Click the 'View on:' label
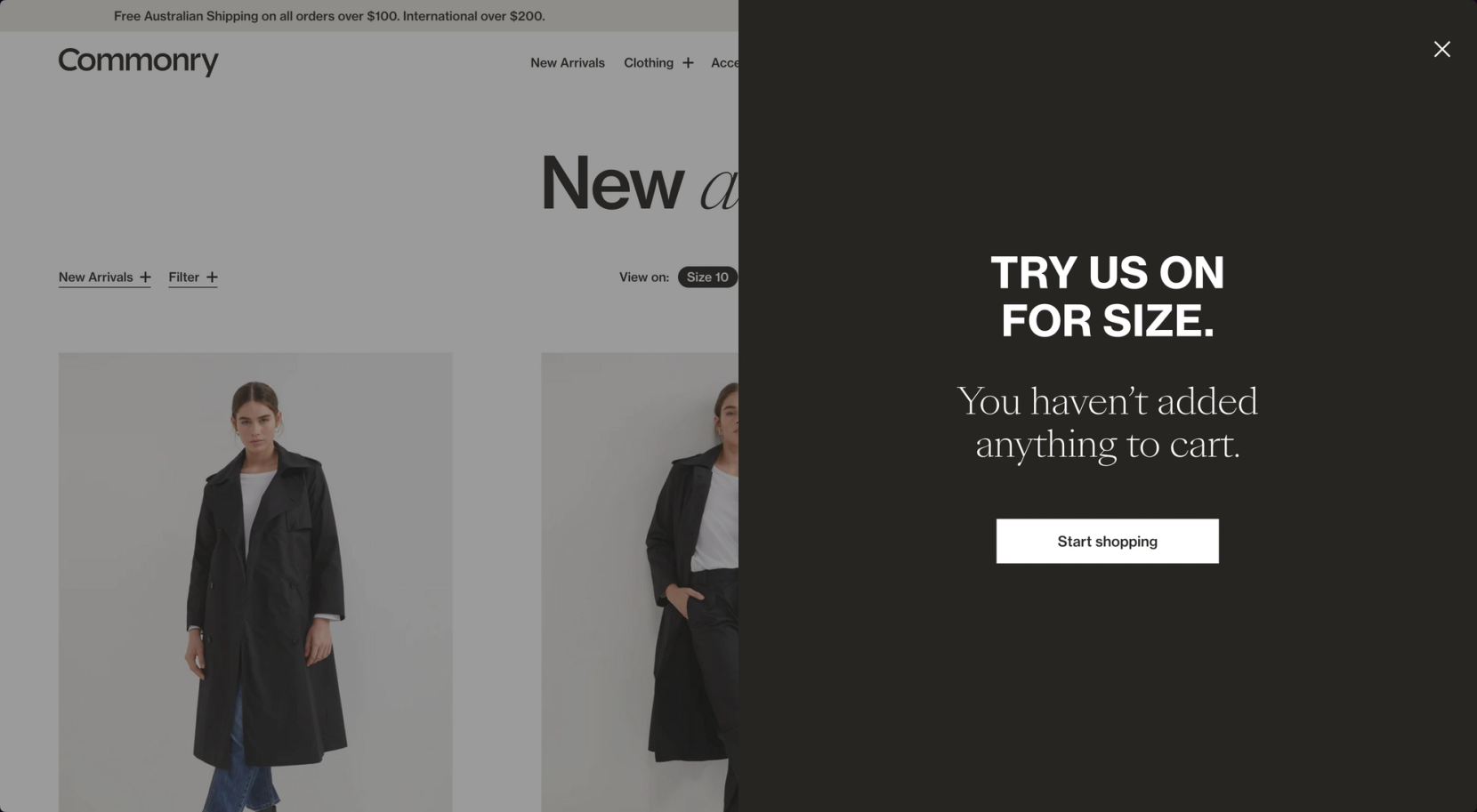The width and height of the screenshot is (1477, 812). point(644,277)
